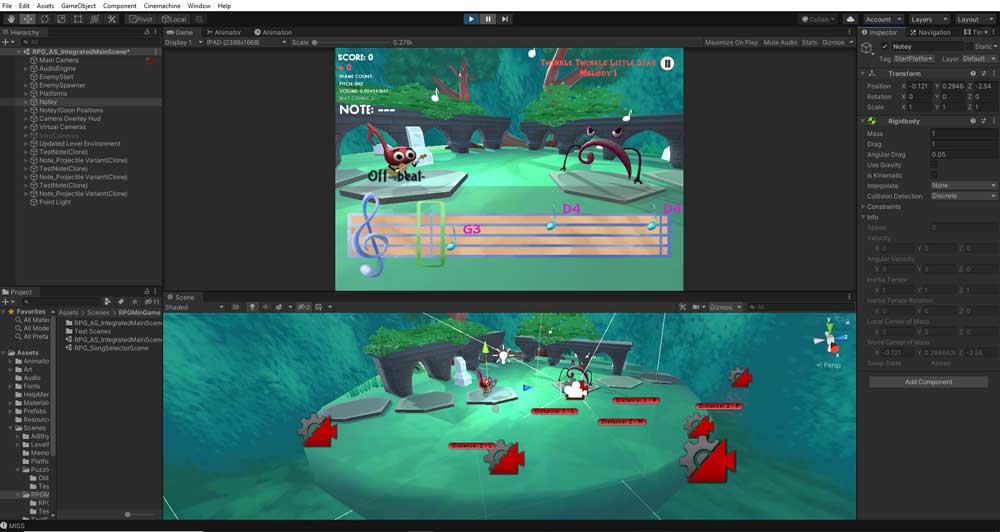1000x532 pixels.
Task: Toggle 2D mode in Scene view
Action: click(235, 307)
